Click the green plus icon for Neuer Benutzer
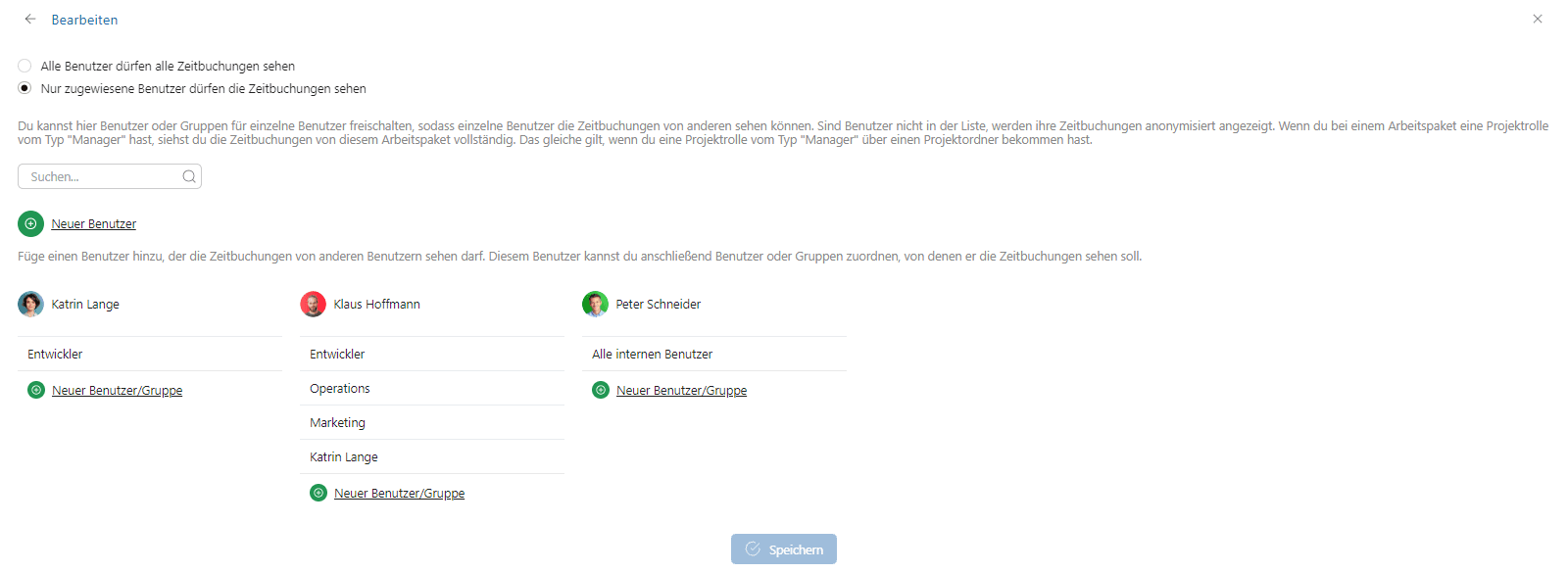Screen dimensions: 1568x573 pos(30,223)
